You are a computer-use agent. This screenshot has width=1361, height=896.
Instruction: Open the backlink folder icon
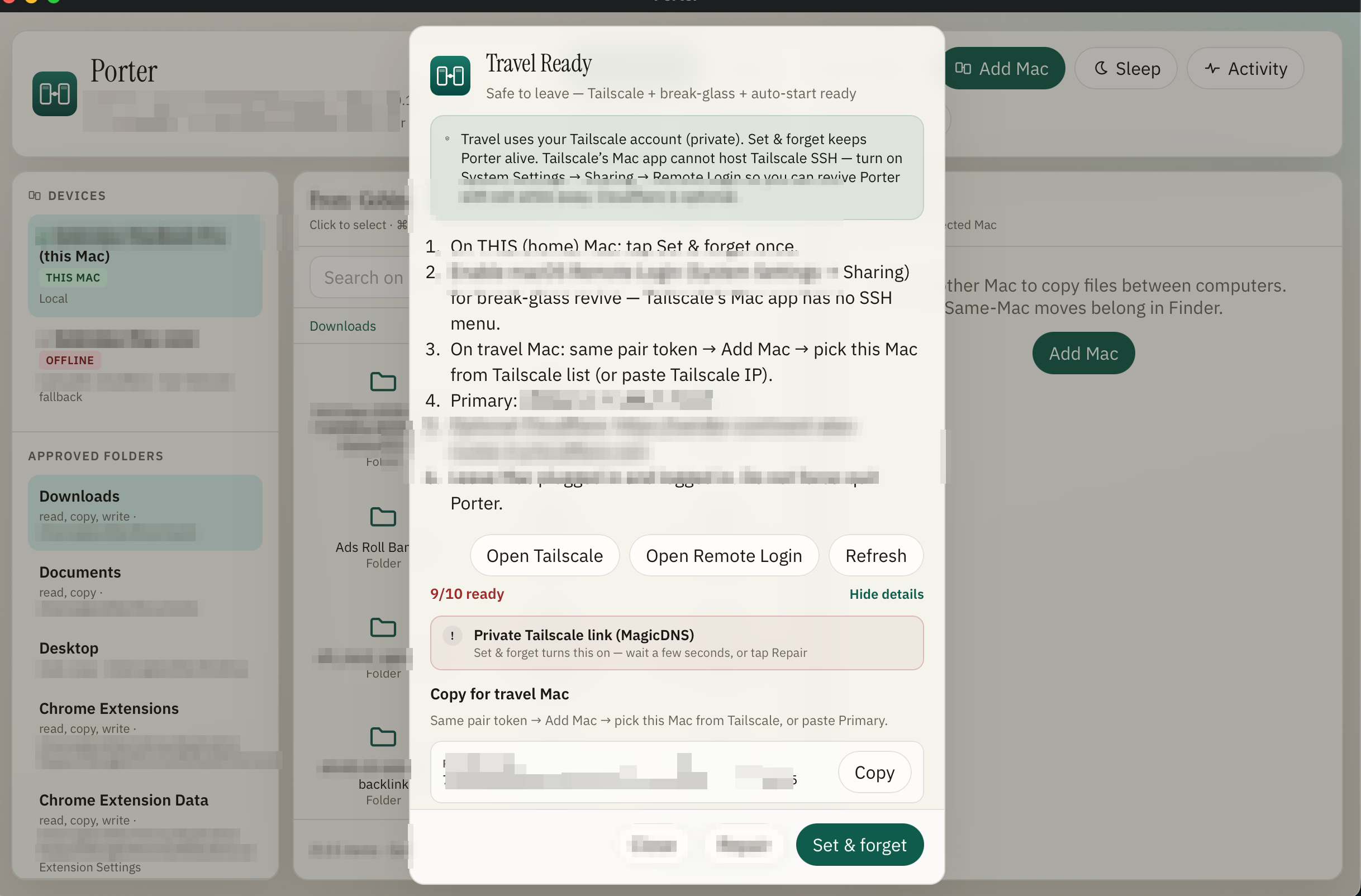point(383,736)
